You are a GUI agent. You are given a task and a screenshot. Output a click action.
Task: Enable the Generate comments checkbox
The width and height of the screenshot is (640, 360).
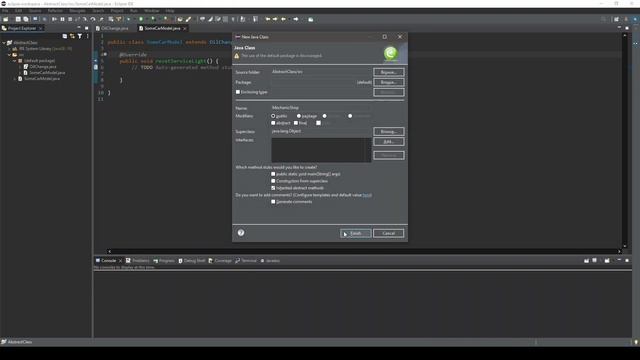273,202
